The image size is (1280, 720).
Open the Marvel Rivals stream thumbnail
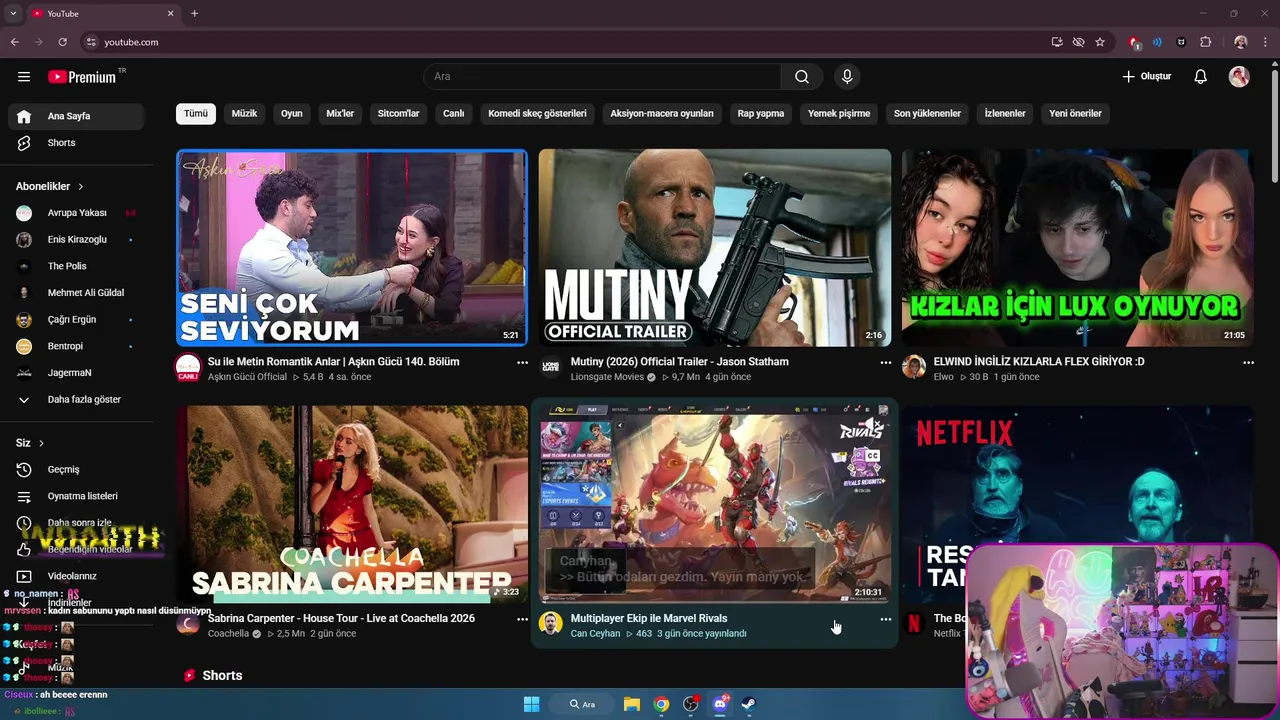(715, 503)
